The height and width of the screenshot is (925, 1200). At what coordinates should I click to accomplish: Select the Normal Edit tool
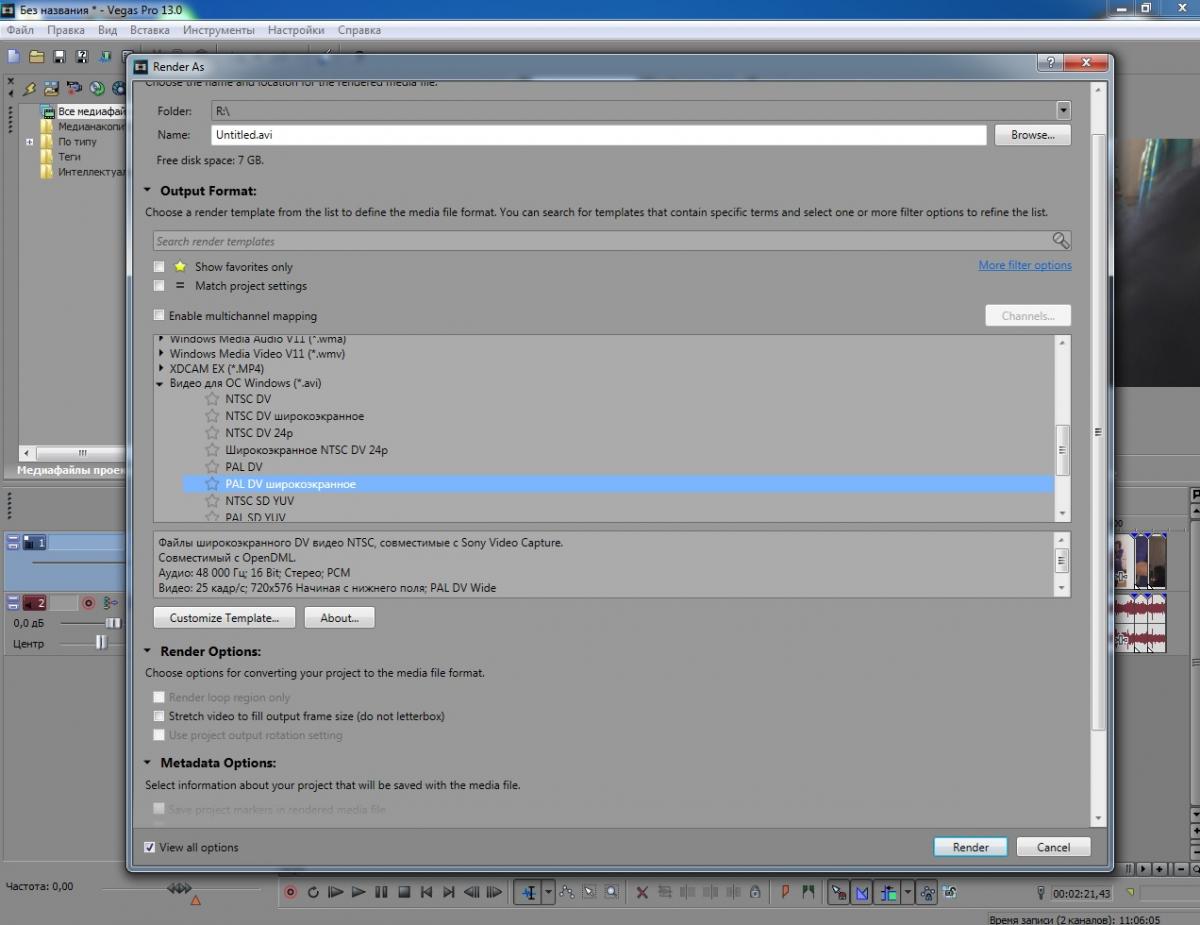(529, 892)
